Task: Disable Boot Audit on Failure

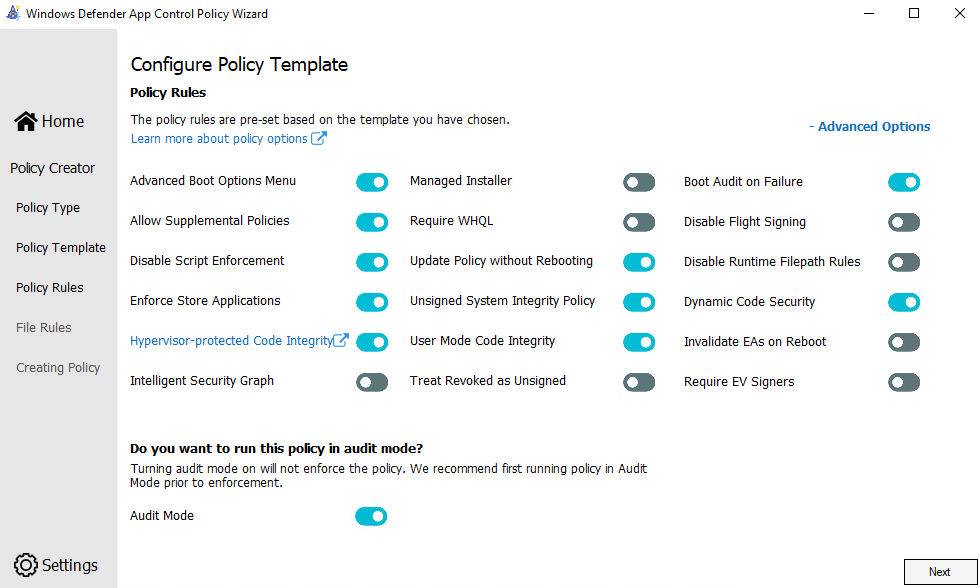Action: tap(904, 182)
